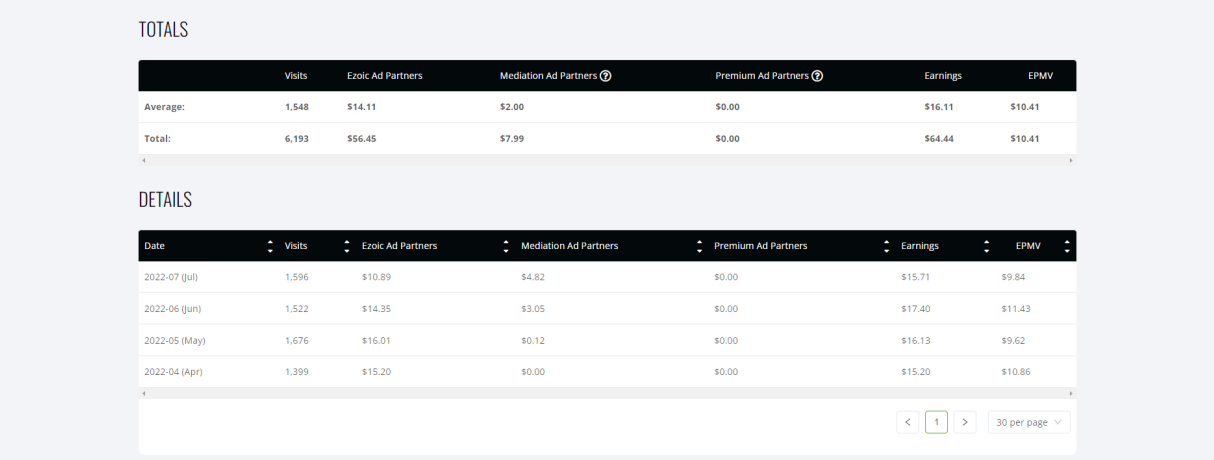Click Totals table right scroll arrow
Viewport: 1214px width, 460px height.
[x=1071, y=160]
